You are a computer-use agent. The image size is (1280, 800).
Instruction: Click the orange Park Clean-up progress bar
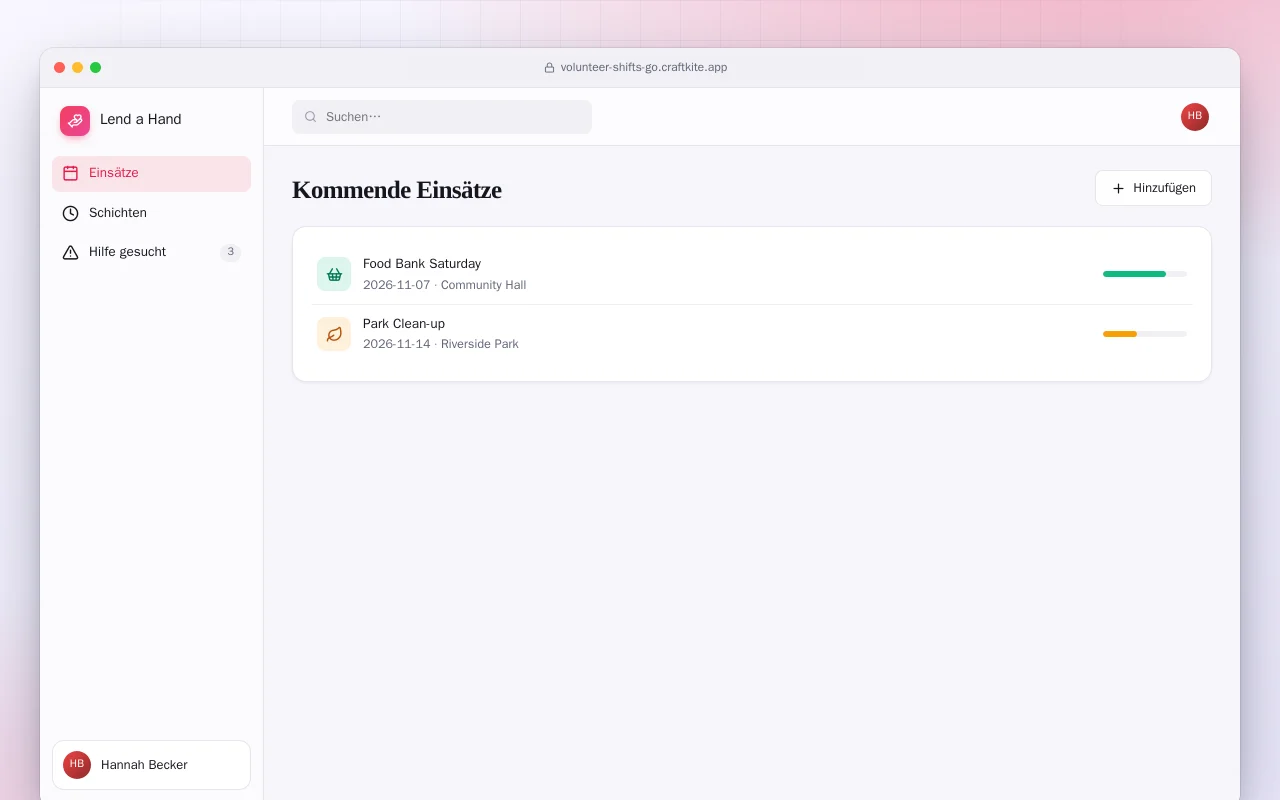(1145, 334)
